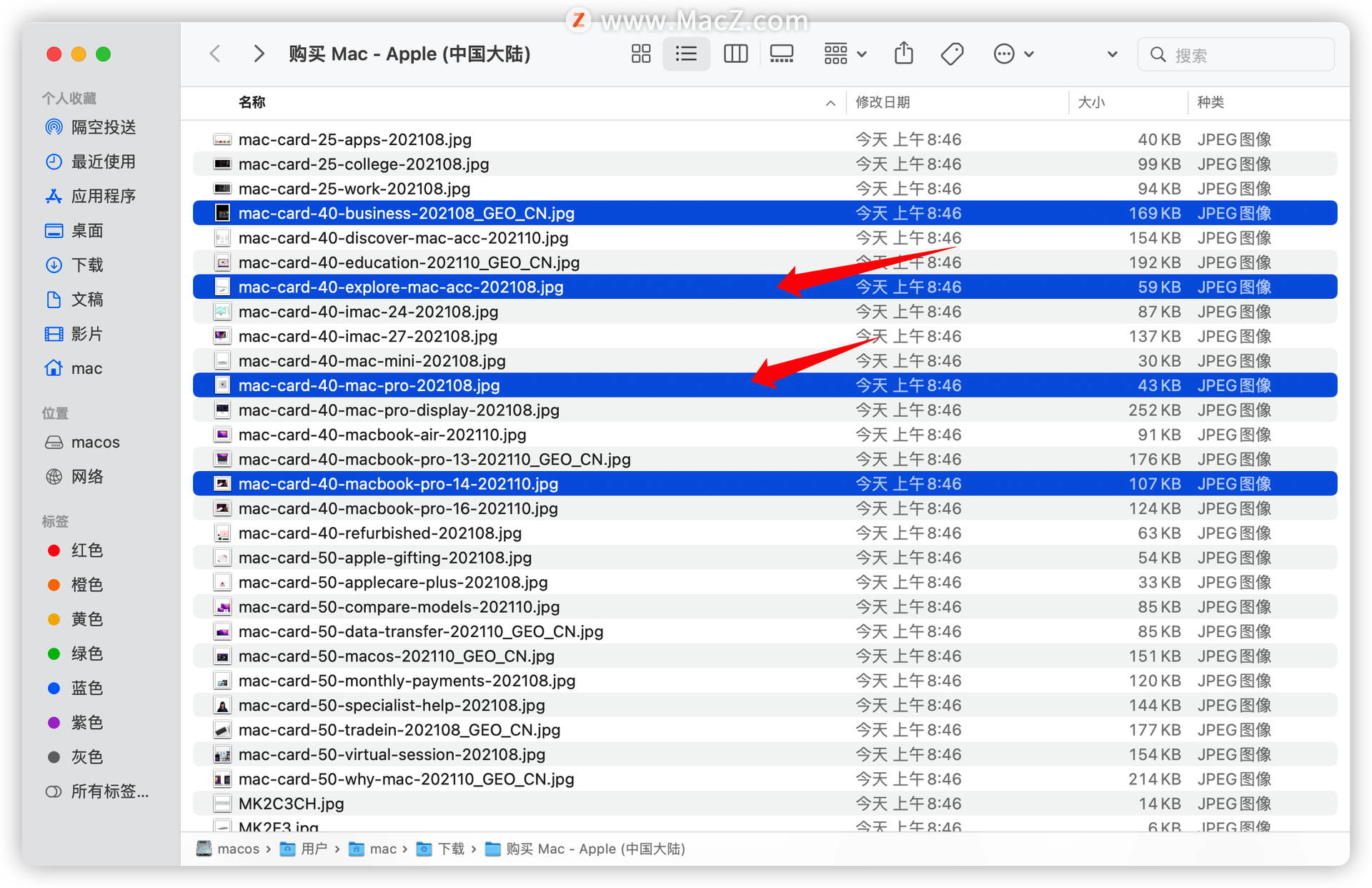1372x888 pixels.
Task: Toggle the name sort direction arrow
Action: click(830, 103)
